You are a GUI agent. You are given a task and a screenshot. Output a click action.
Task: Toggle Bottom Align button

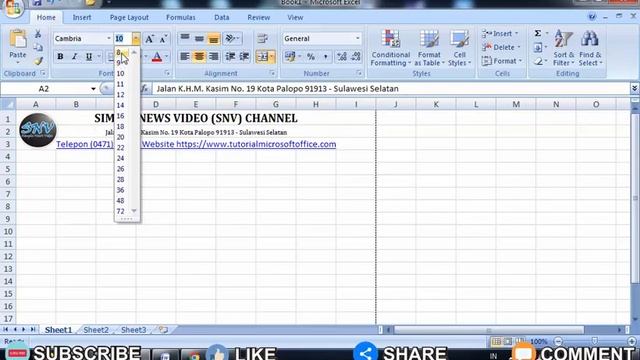coord(213,38)
